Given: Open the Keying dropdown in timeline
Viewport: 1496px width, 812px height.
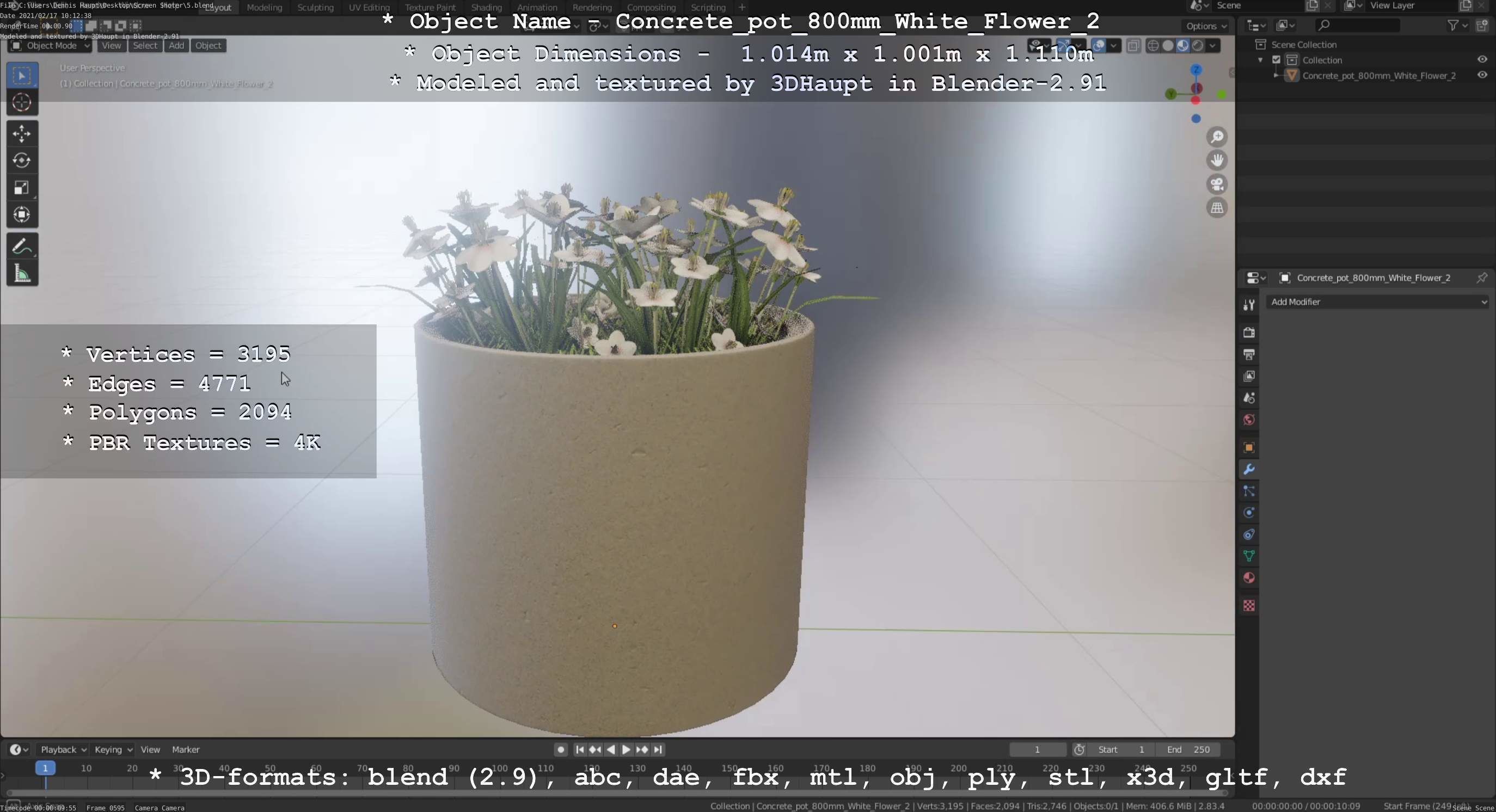Looking at the screenshot, I should tap(113, 750).
